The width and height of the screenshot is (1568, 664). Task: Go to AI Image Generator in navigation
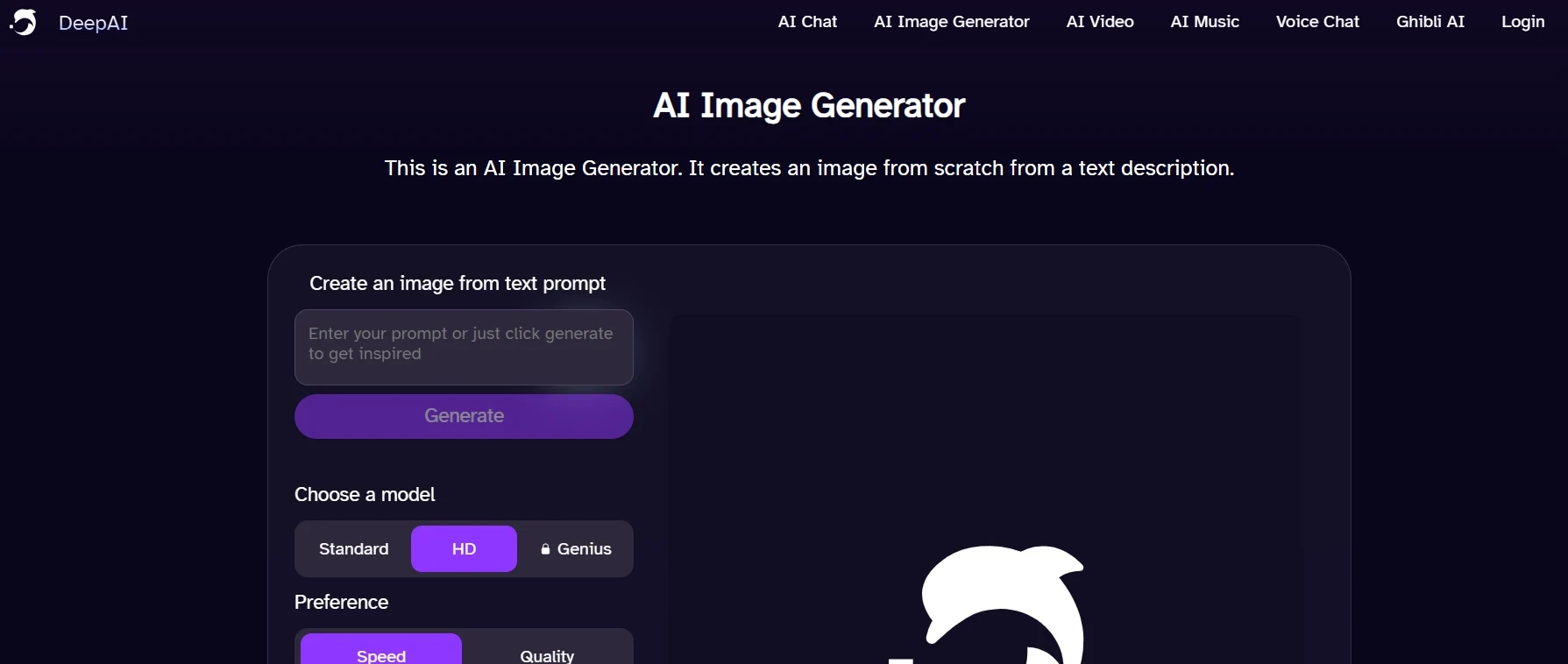(951, 22)
